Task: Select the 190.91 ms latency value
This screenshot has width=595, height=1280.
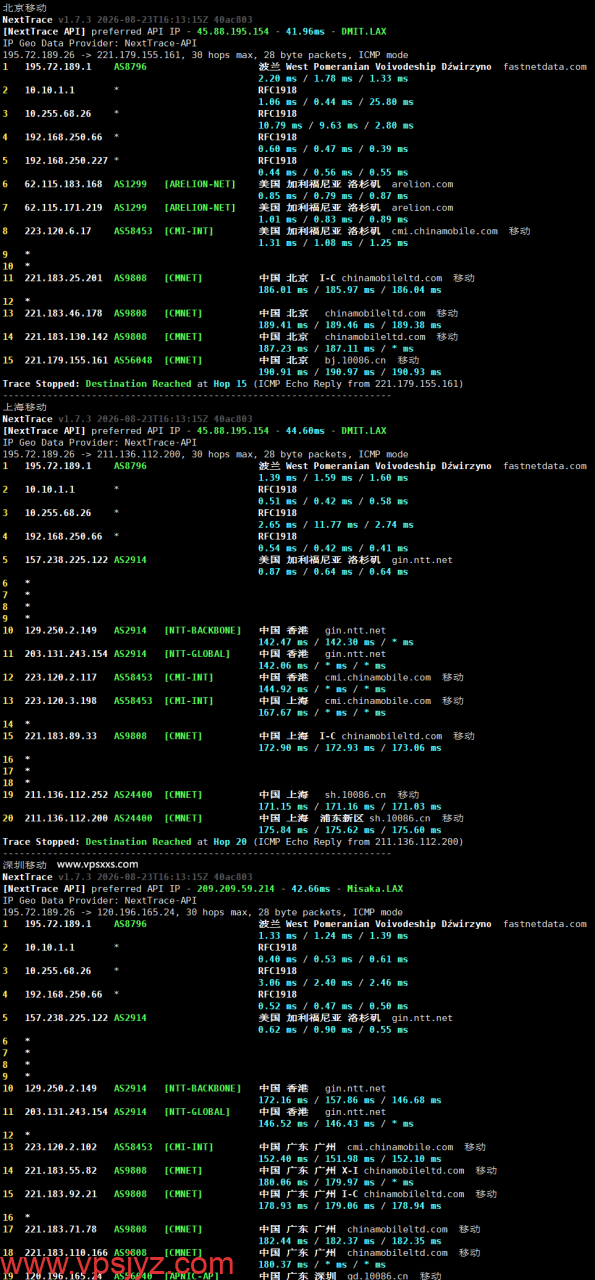Action: pos(281,372)
